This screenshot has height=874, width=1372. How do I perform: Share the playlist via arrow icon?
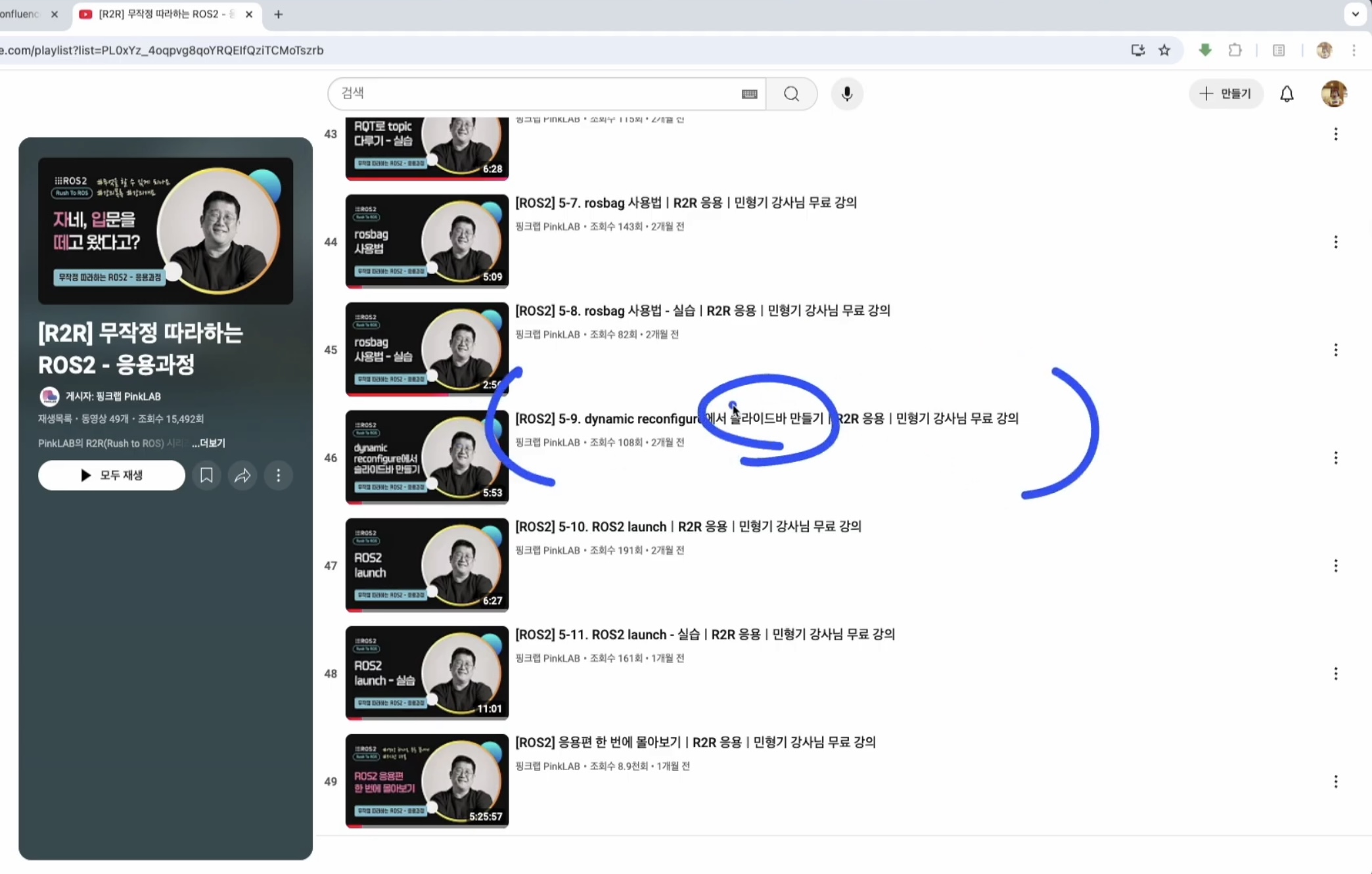pos(242,475)
